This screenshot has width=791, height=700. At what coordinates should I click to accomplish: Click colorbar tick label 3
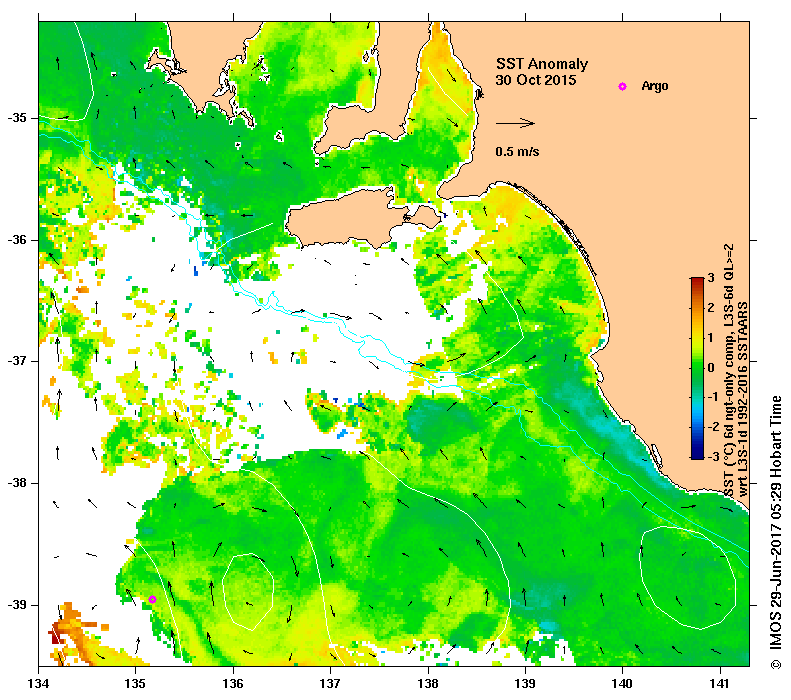(x=711, y=278)
